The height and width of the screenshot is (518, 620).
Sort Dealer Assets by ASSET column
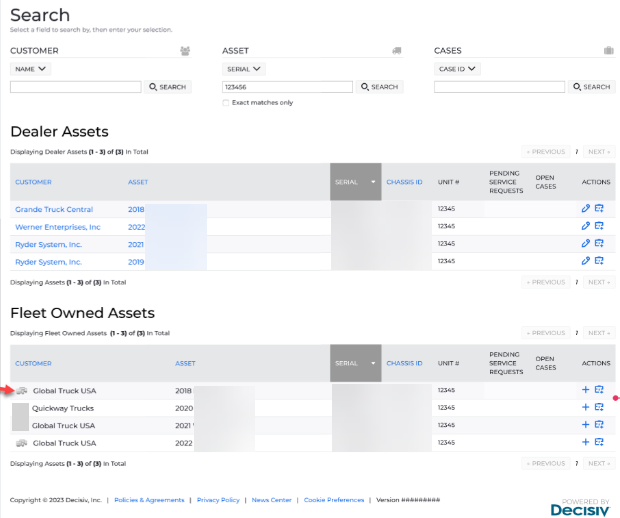(138, 182)
